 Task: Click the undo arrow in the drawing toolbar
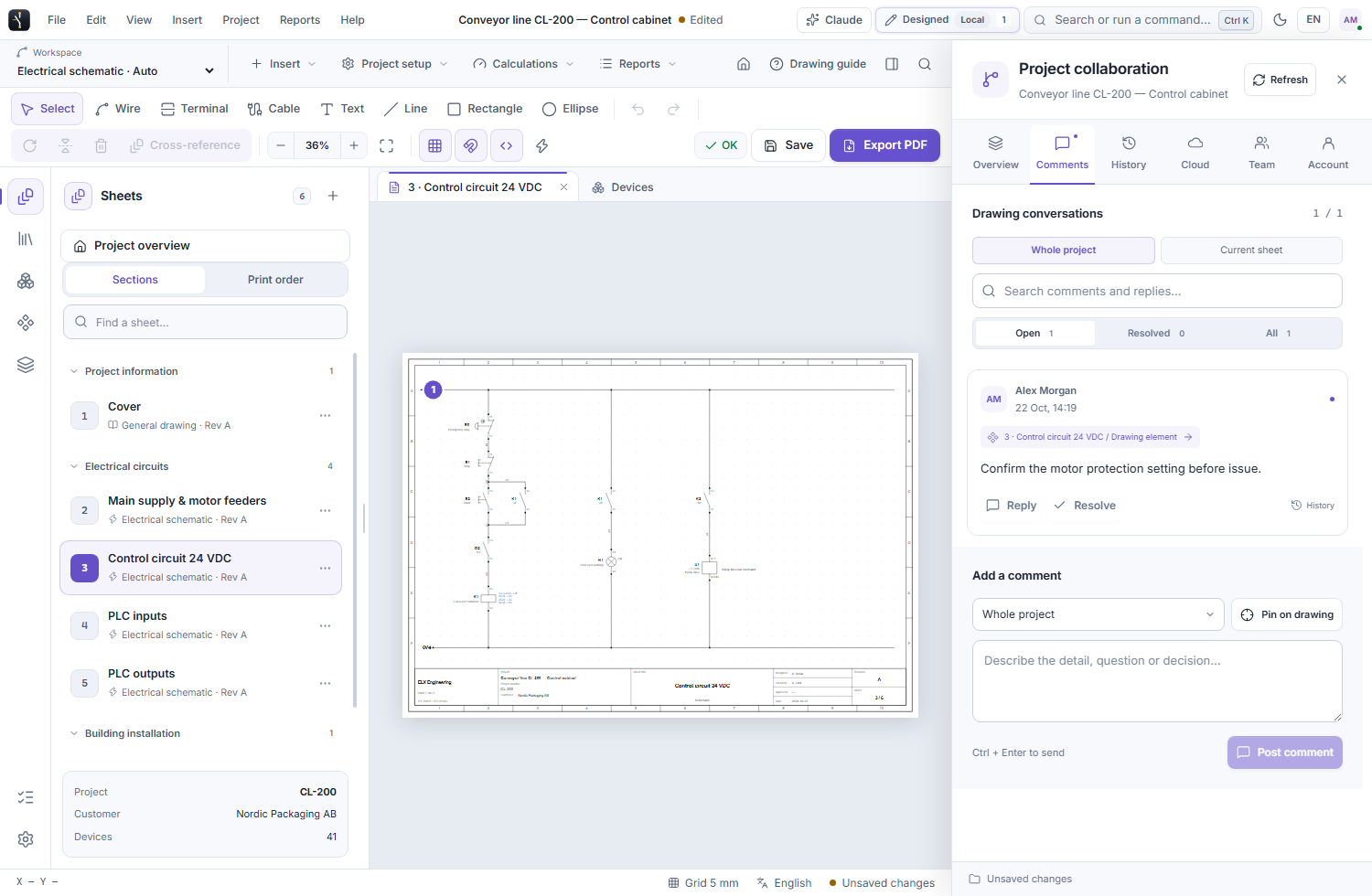coord(638,109)
